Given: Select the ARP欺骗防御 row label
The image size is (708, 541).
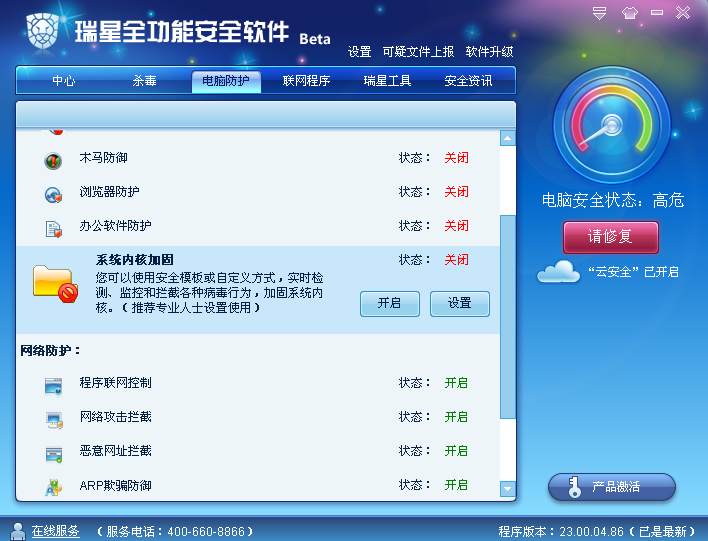Looking at the screenshot, I should [115, 485].
